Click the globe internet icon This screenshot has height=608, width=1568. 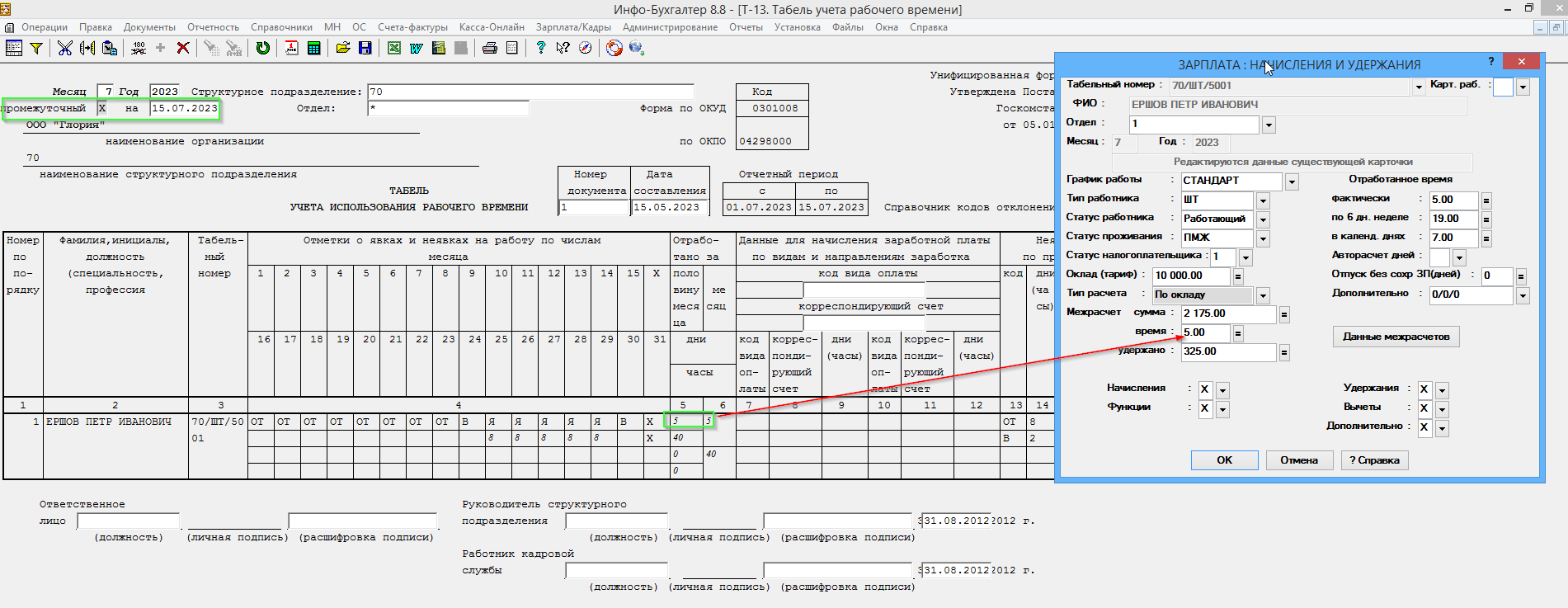637,48
